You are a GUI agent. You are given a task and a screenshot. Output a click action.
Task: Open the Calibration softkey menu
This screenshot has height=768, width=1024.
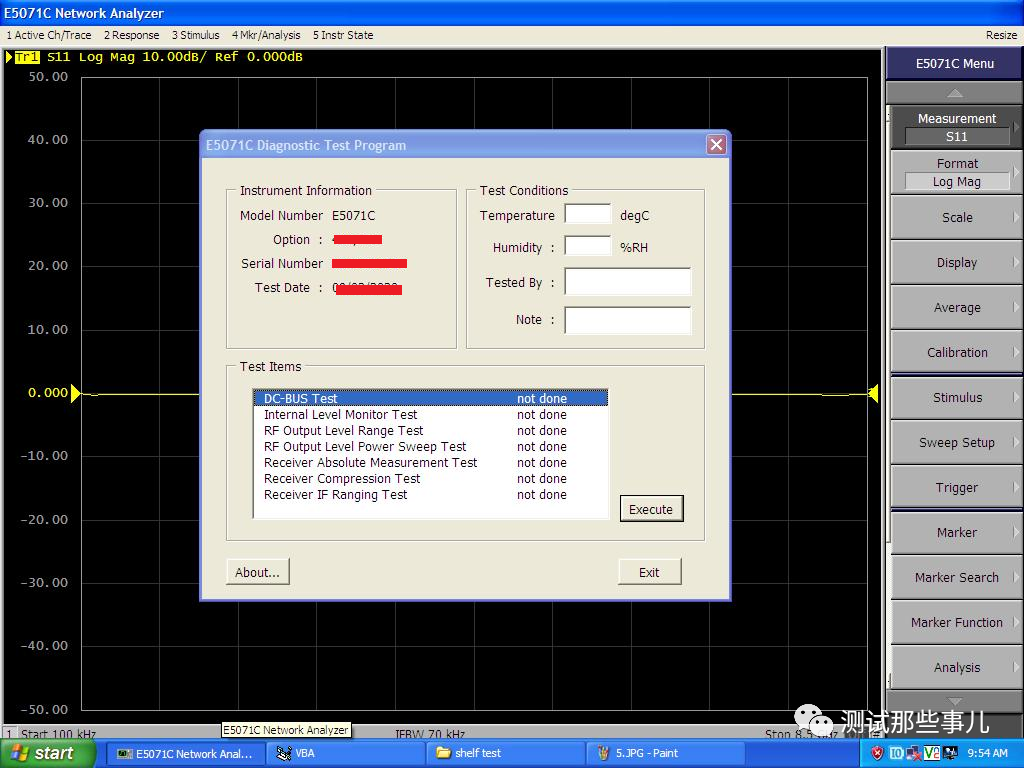coord(956,353)
